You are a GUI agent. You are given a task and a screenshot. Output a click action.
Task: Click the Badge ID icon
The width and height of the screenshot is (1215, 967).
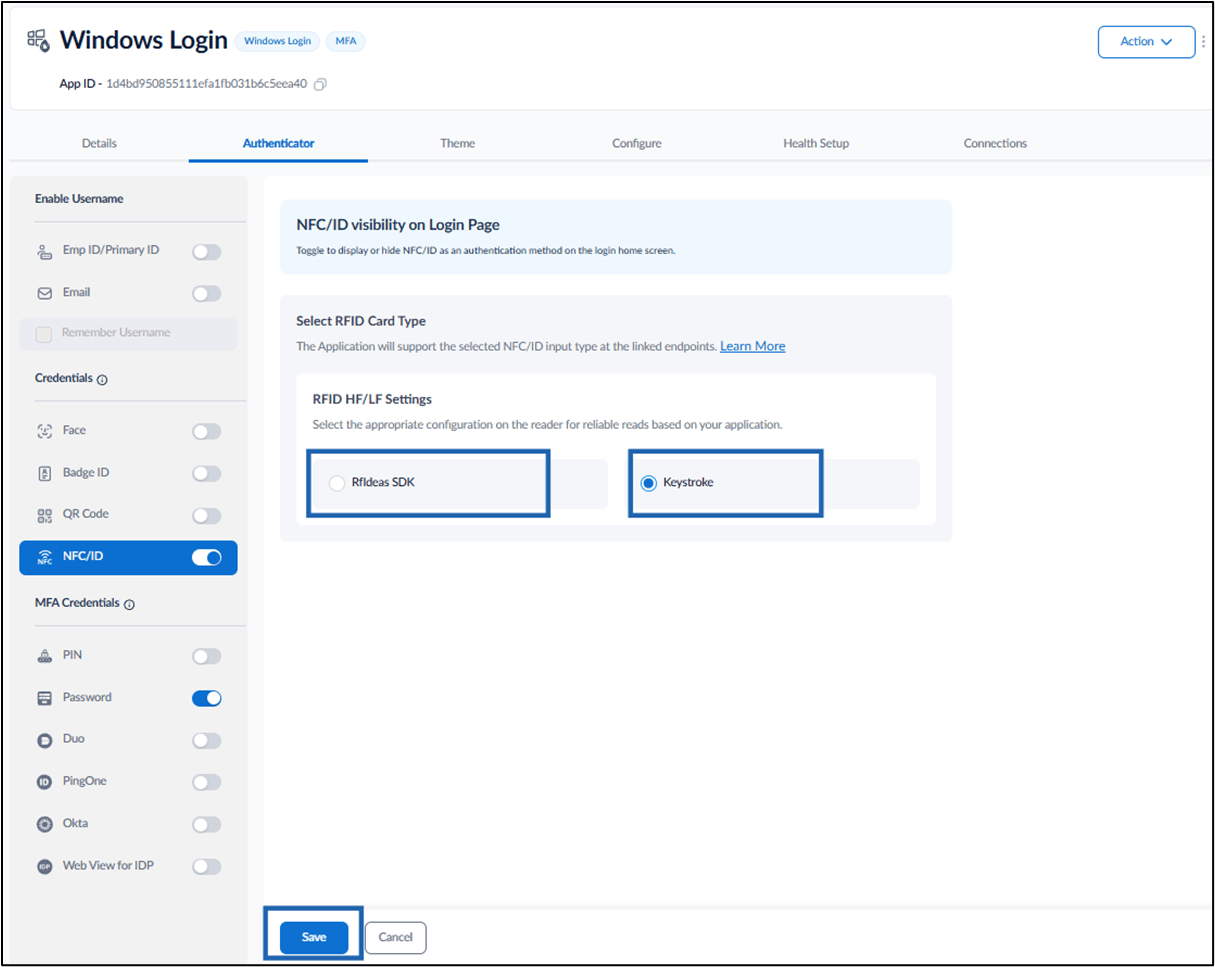pyautogui.click(x=44, y=473)
